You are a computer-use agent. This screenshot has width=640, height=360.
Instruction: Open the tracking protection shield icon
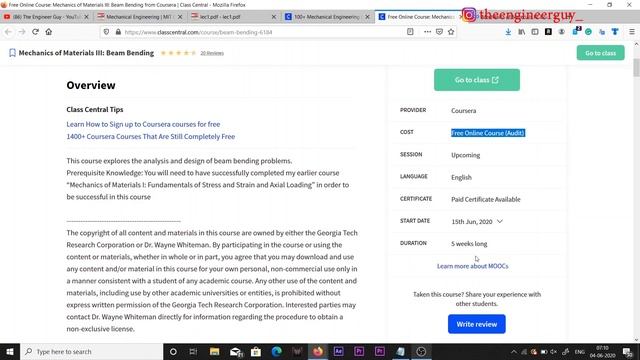tap(106, 32)
